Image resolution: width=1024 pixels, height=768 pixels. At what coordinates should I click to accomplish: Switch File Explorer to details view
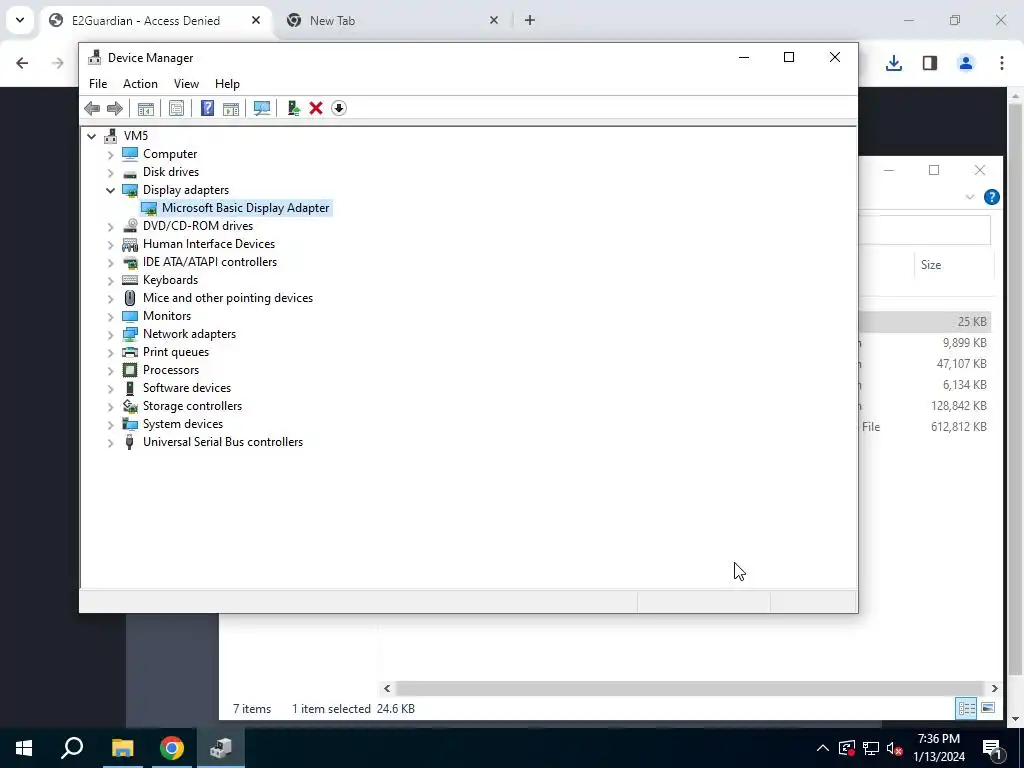(x=967, y=708)
